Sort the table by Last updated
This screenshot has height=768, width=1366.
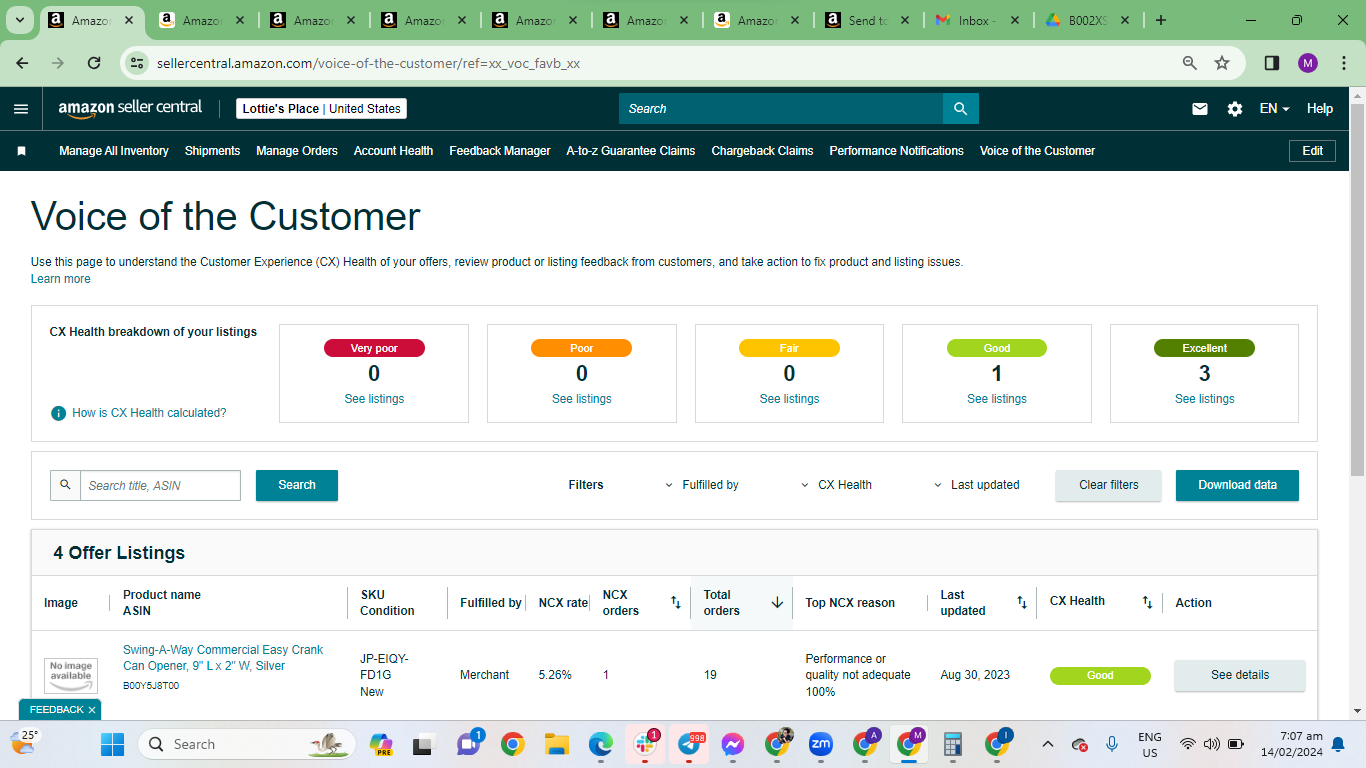point(1022,603)
